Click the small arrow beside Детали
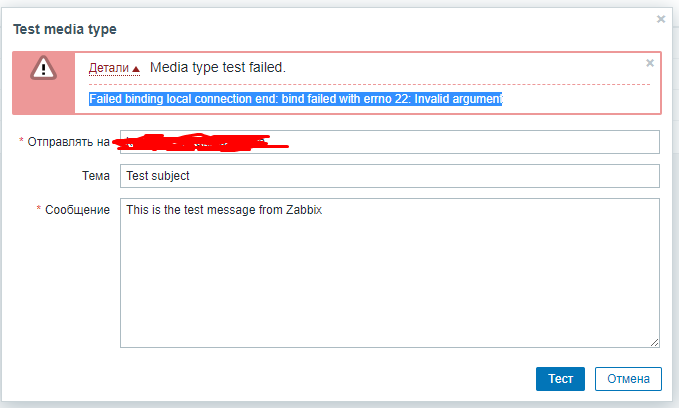 pyautogui.click(x=136, y=69)
